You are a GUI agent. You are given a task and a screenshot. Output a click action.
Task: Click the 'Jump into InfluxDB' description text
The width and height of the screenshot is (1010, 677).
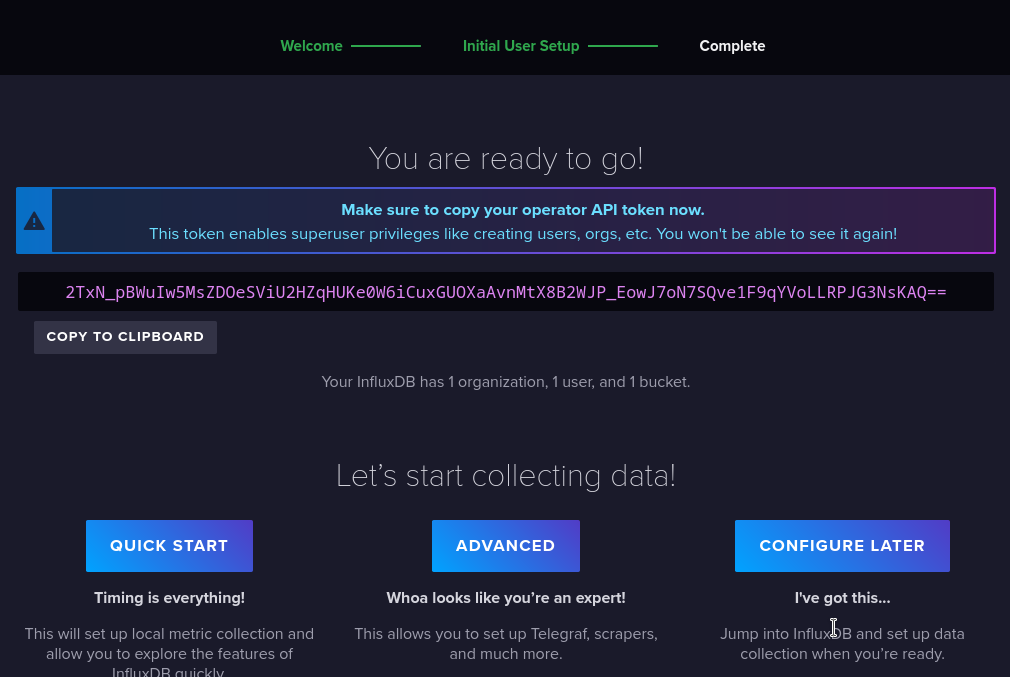click(842, 644)
